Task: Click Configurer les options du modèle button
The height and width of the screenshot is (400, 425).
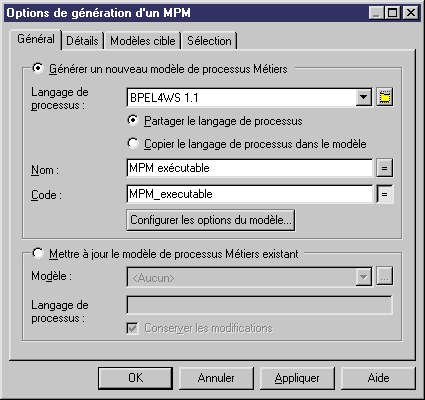Action: coord(211,220)
